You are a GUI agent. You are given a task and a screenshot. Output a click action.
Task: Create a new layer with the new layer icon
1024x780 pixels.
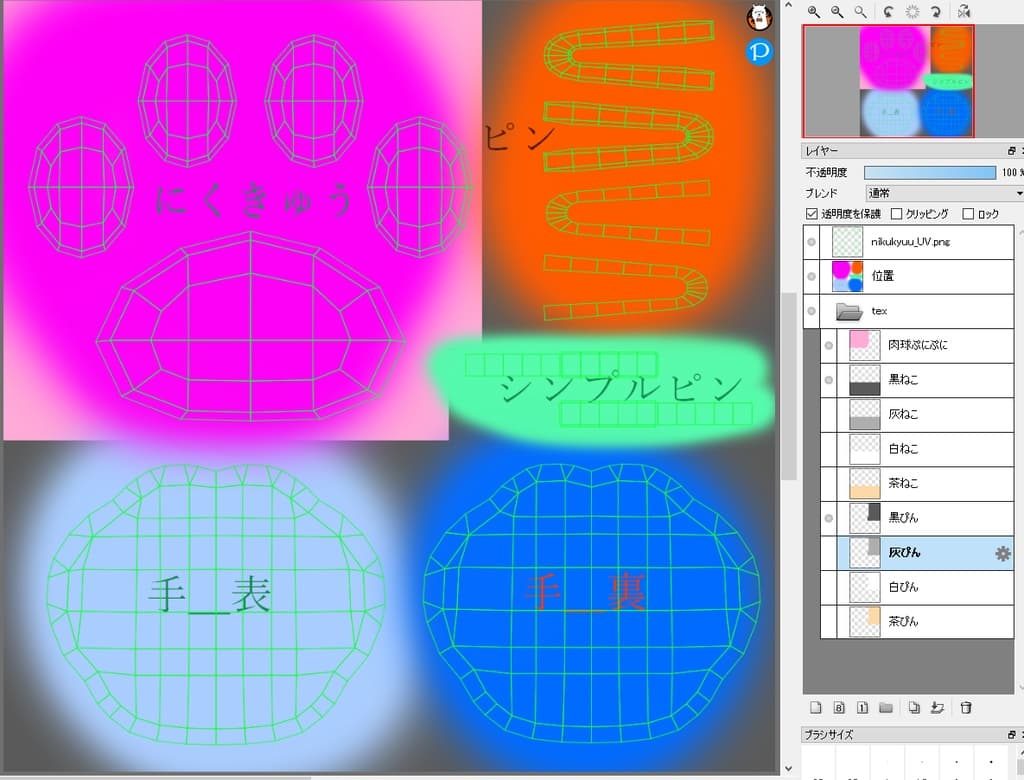[816, 707]
